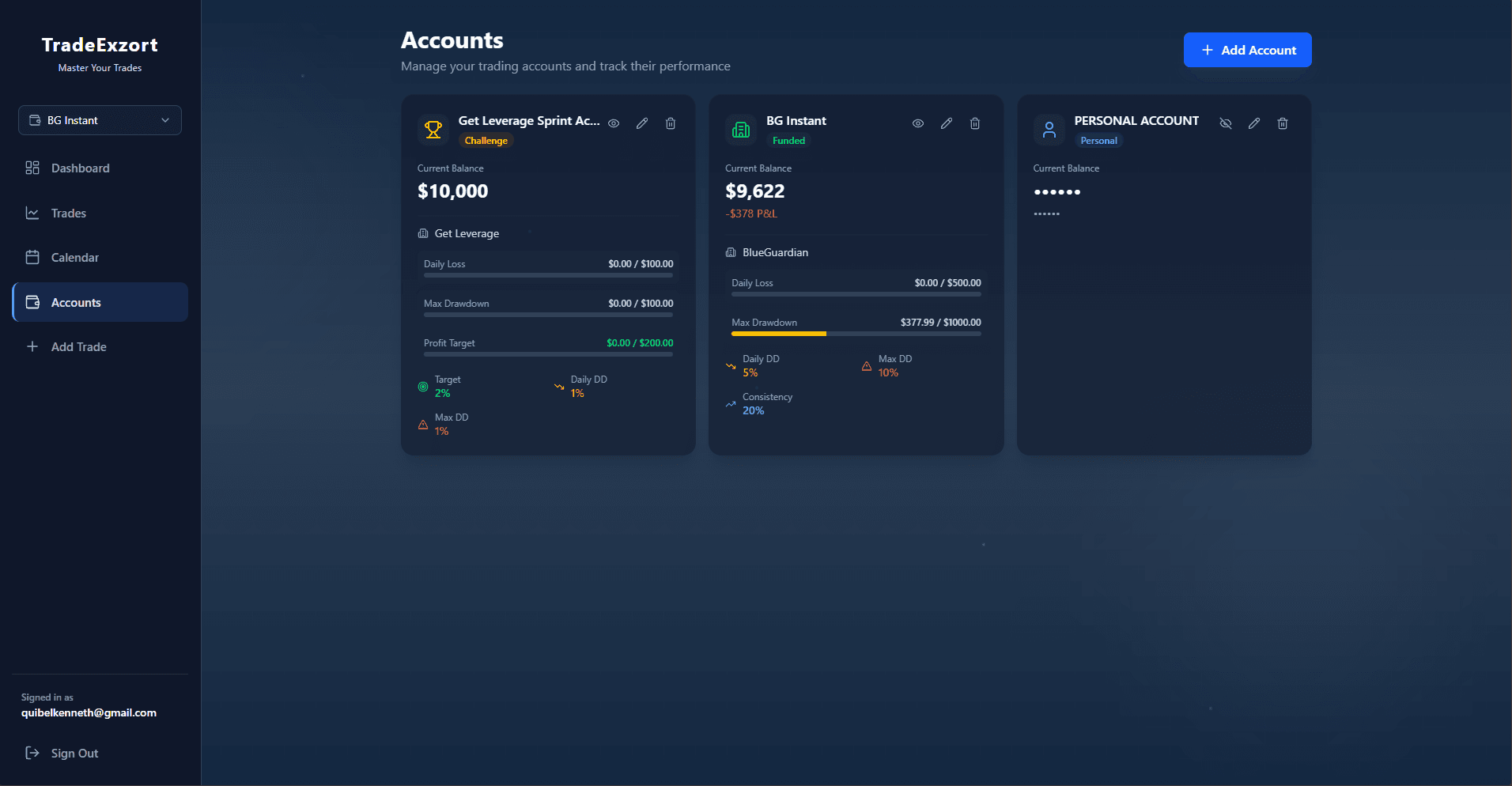
Task: Click the Max Drawdown progress bar on BG Instant
Action: [855, 333]
